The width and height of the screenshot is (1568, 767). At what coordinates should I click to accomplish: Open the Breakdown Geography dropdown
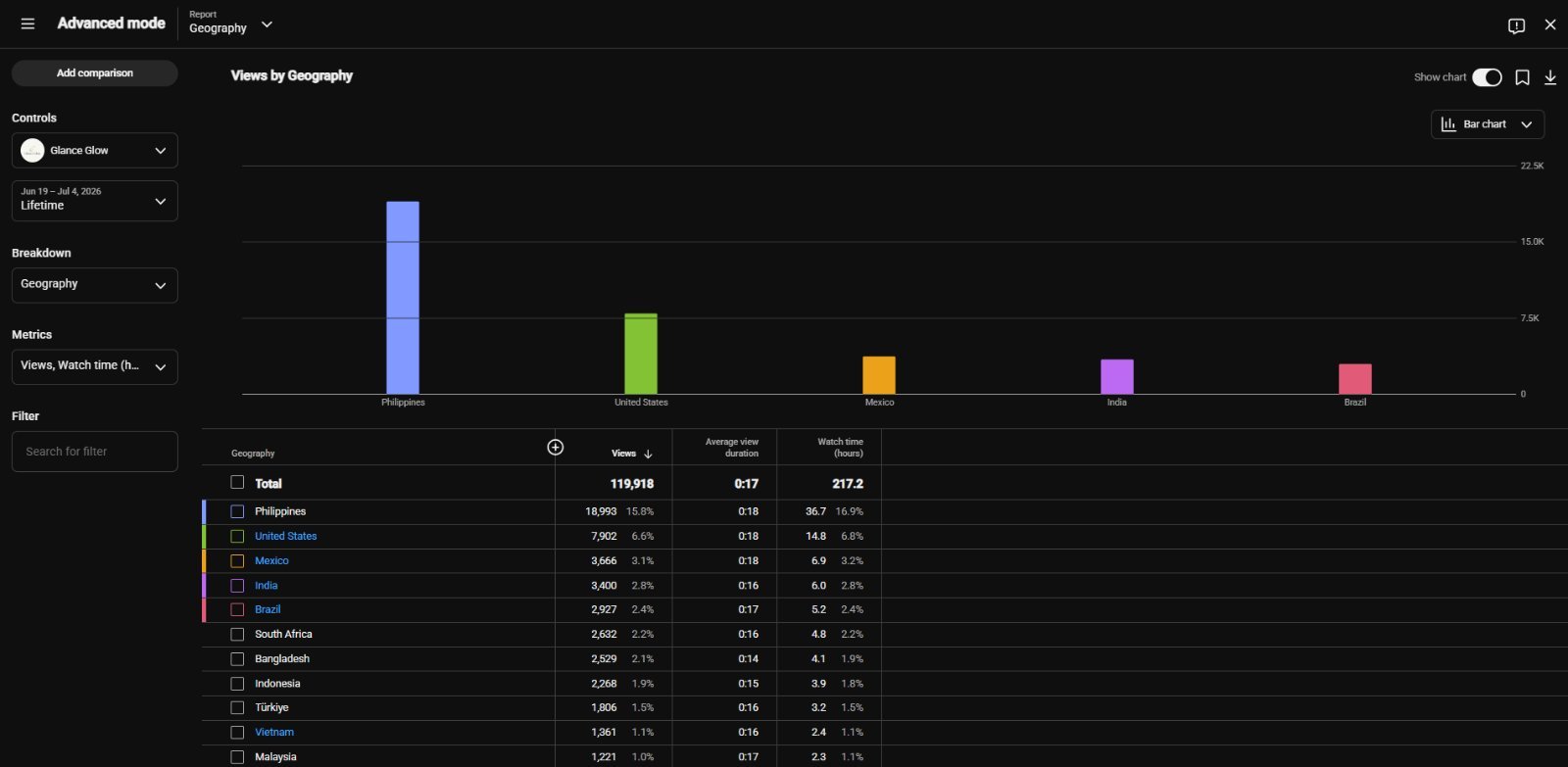click(95, 285)
